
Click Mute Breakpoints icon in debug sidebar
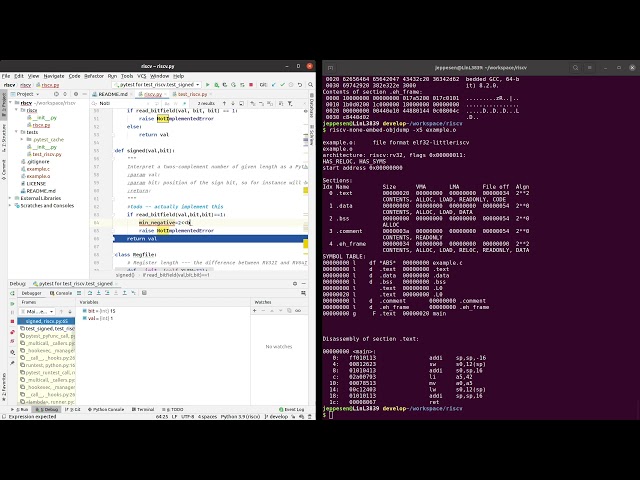[12, 341]
